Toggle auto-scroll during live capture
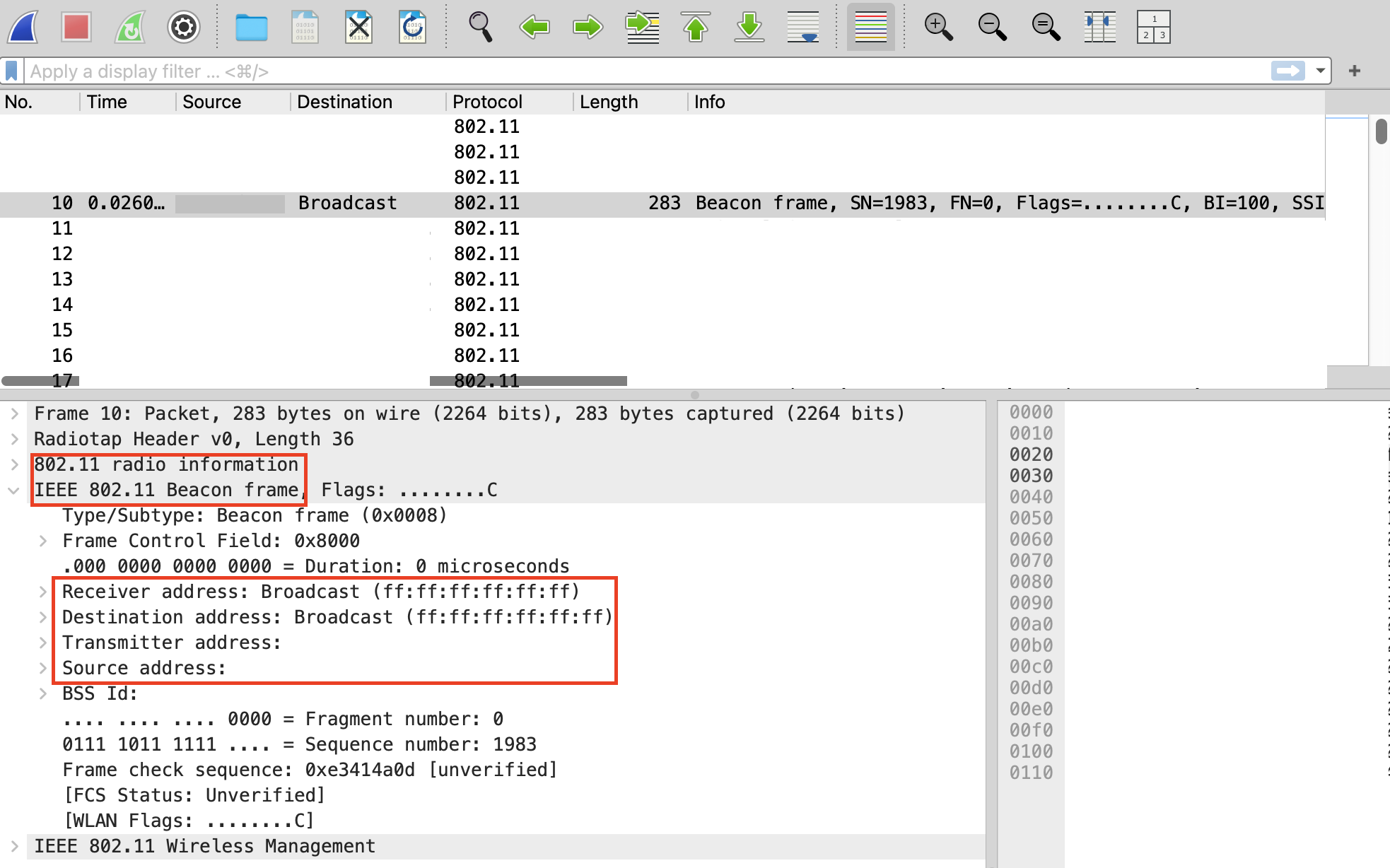Image resolution: width=1390 pixels, height=868 pixels. (x=802, y=27)
